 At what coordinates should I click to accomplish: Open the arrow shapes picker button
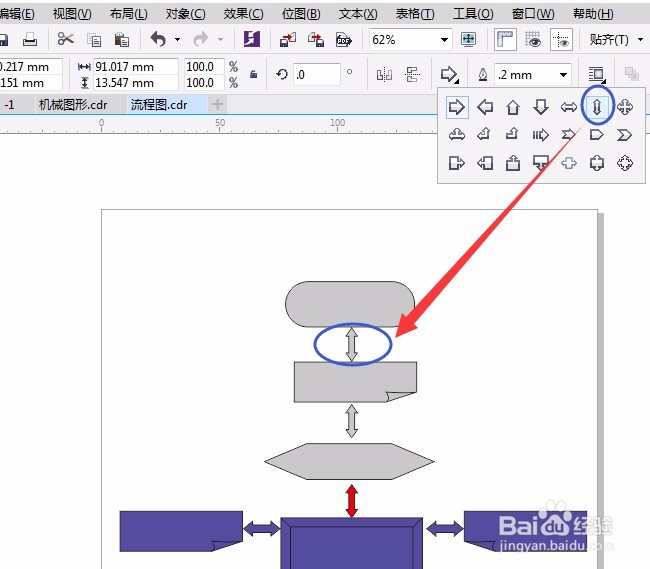(449, 75)
